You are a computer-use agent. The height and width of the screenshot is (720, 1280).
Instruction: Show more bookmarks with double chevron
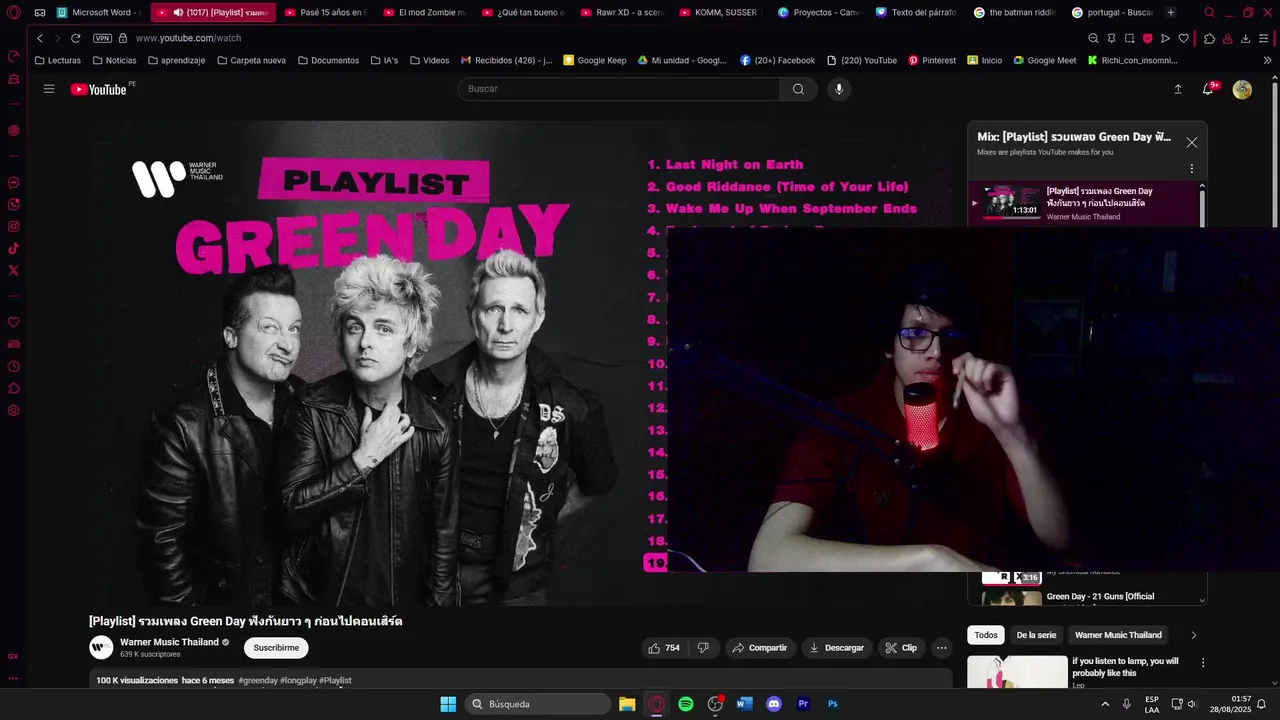1267,60
